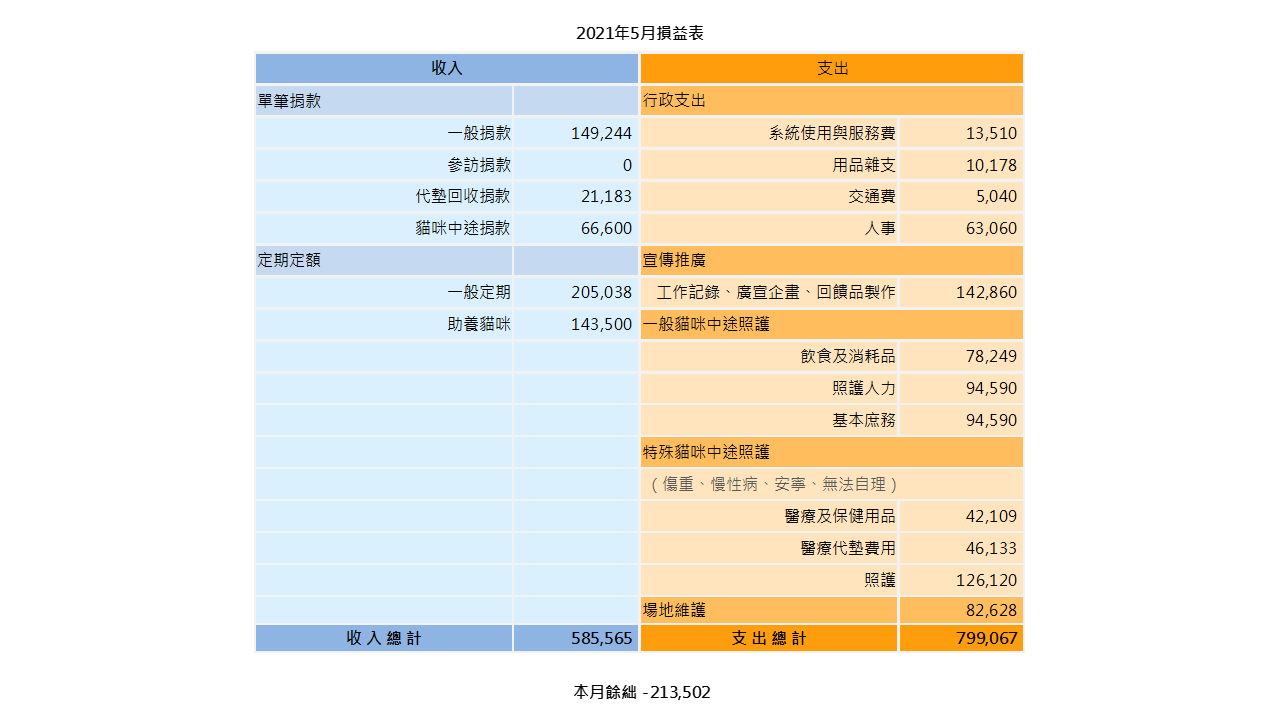Click the 代墊回收捐款 row label
The height and width of the screenshot is (720, 1280).
463,197
